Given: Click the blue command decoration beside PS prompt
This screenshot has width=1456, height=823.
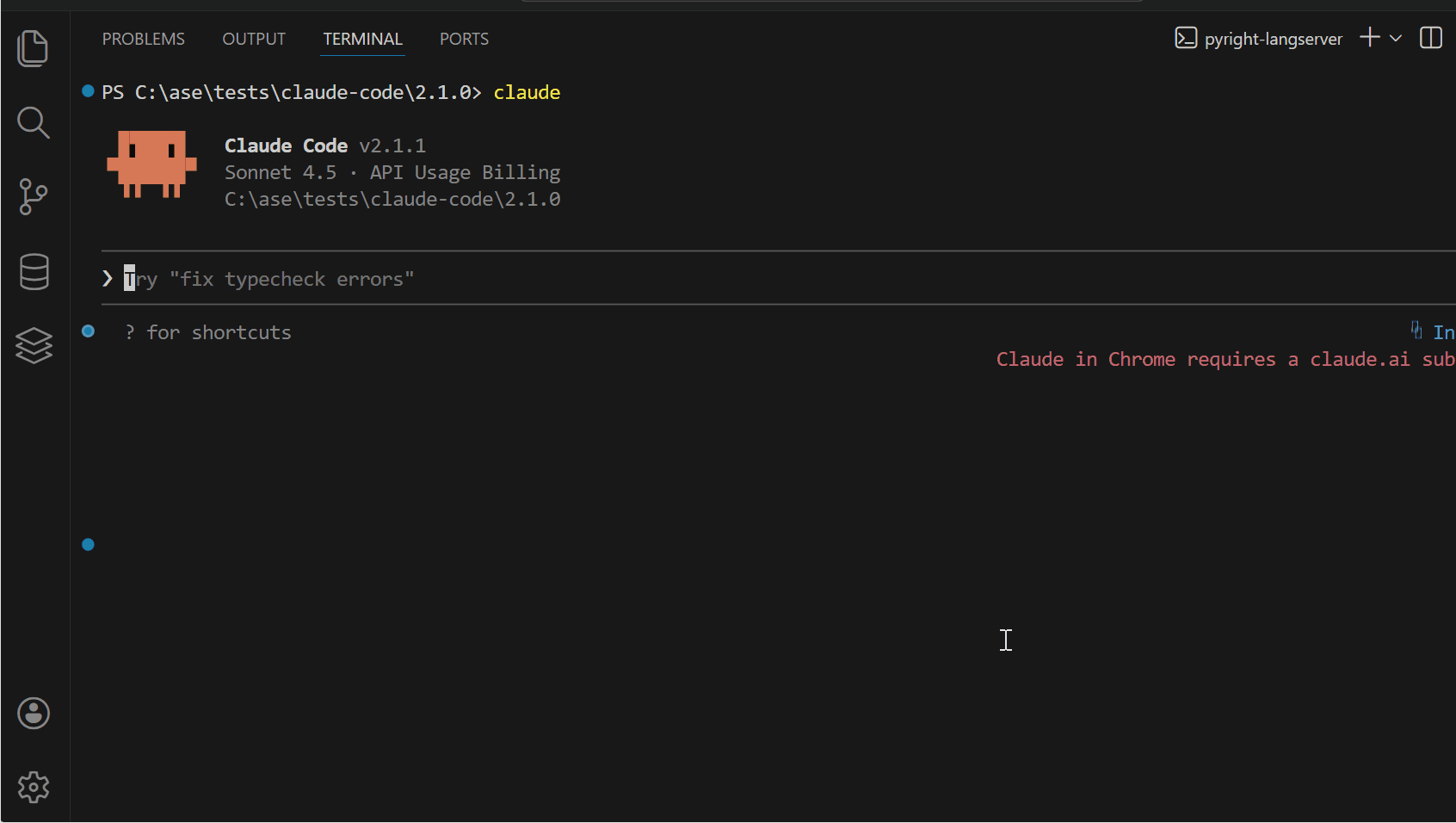Looking at the screenshot, I should coord(88,90).
